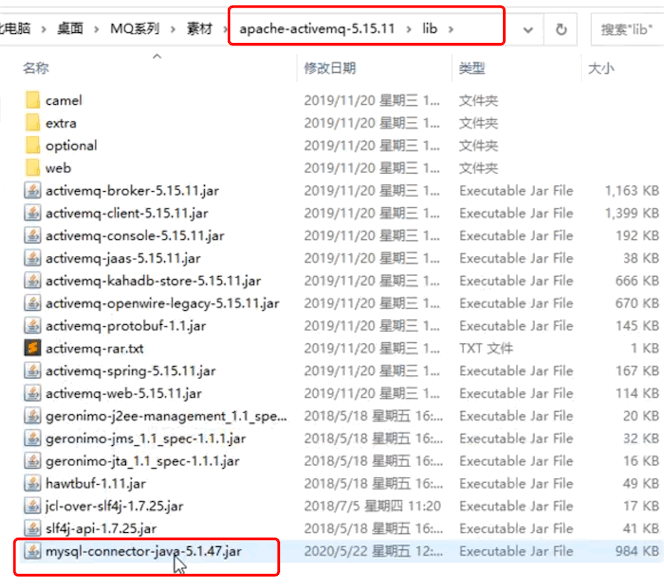The height and width of the screenshot is (588, 664).
Task: Click the activemq-client-5.15.11.jar file icon
Action: point(33,213)
